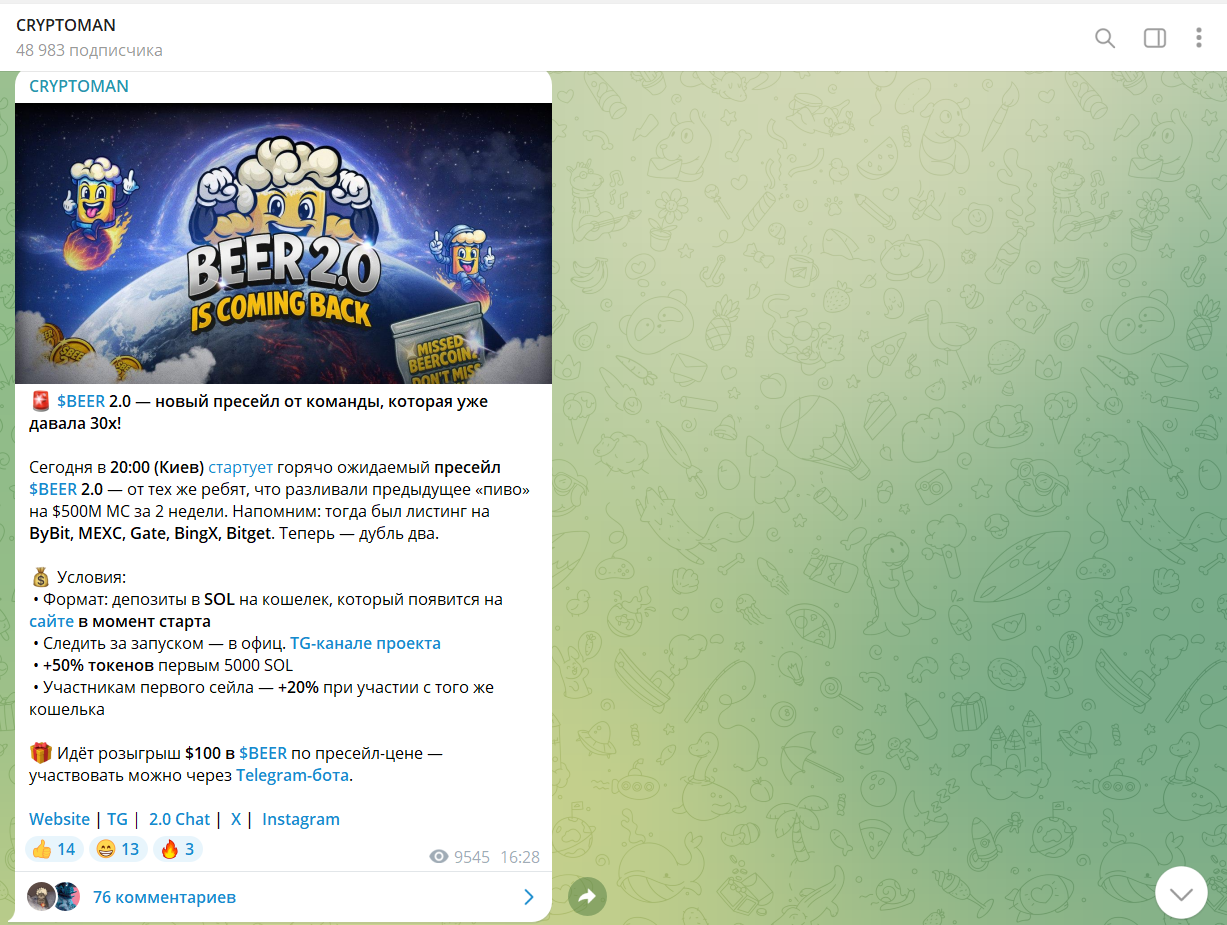React with the thumbs-up reaction showing 14
Viewport: 1227px width, 925px height.
coord(54,849)
